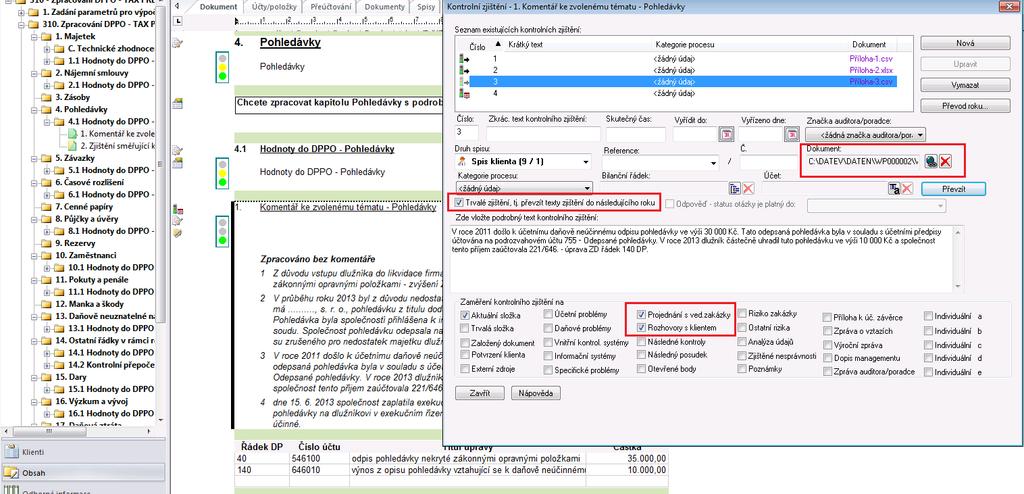Open Reference dropdown
This screenshot has height=494, width=1024.
point(660,161)
